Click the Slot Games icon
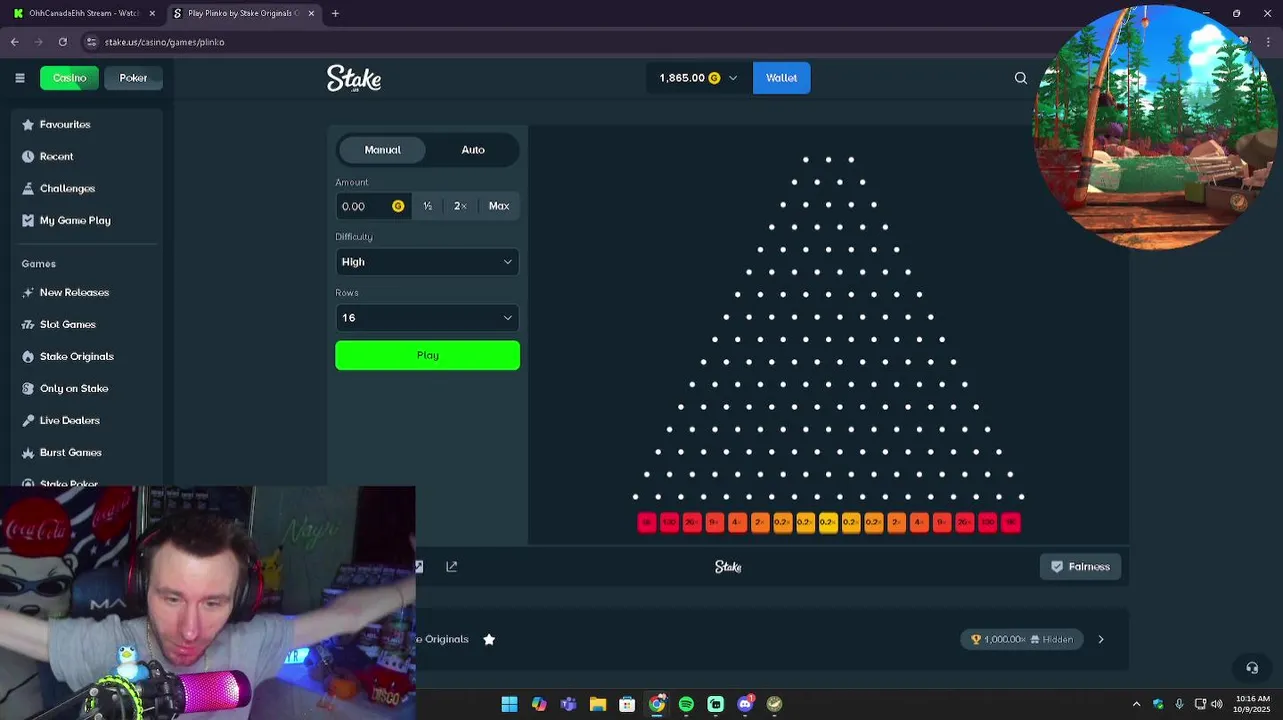Image resolution: width=1283 pixels, height=720 pixels. [28, 325]
